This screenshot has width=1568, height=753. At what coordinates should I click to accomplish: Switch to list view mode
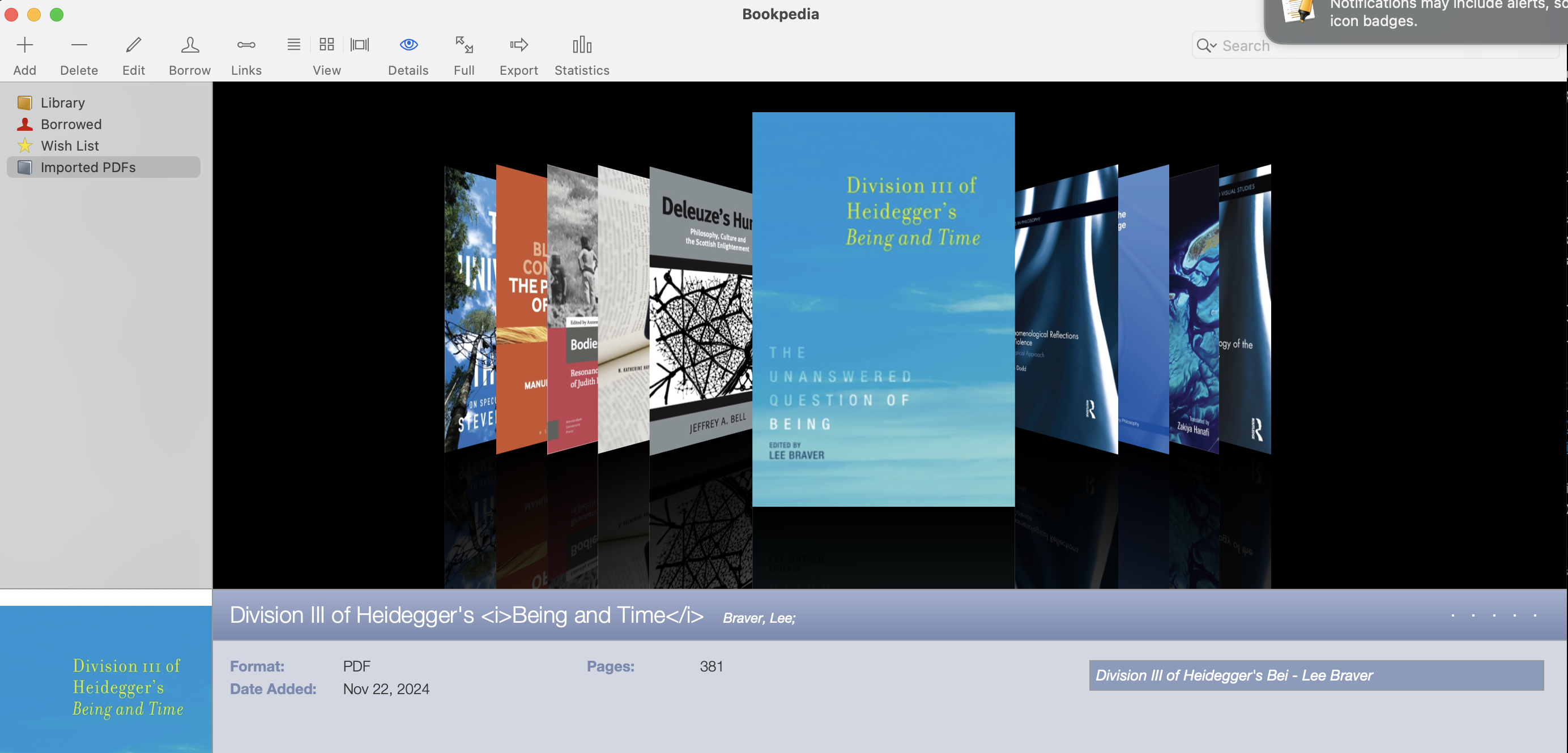[x=293, y=44]
